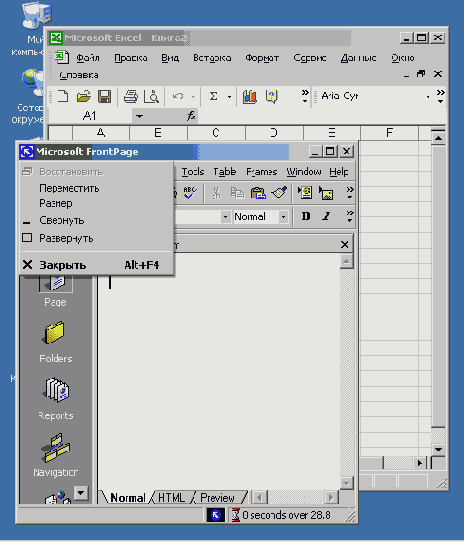Click the Copy icon in FrontPage toolbar
464x542 pixels.
coord(237,193)
